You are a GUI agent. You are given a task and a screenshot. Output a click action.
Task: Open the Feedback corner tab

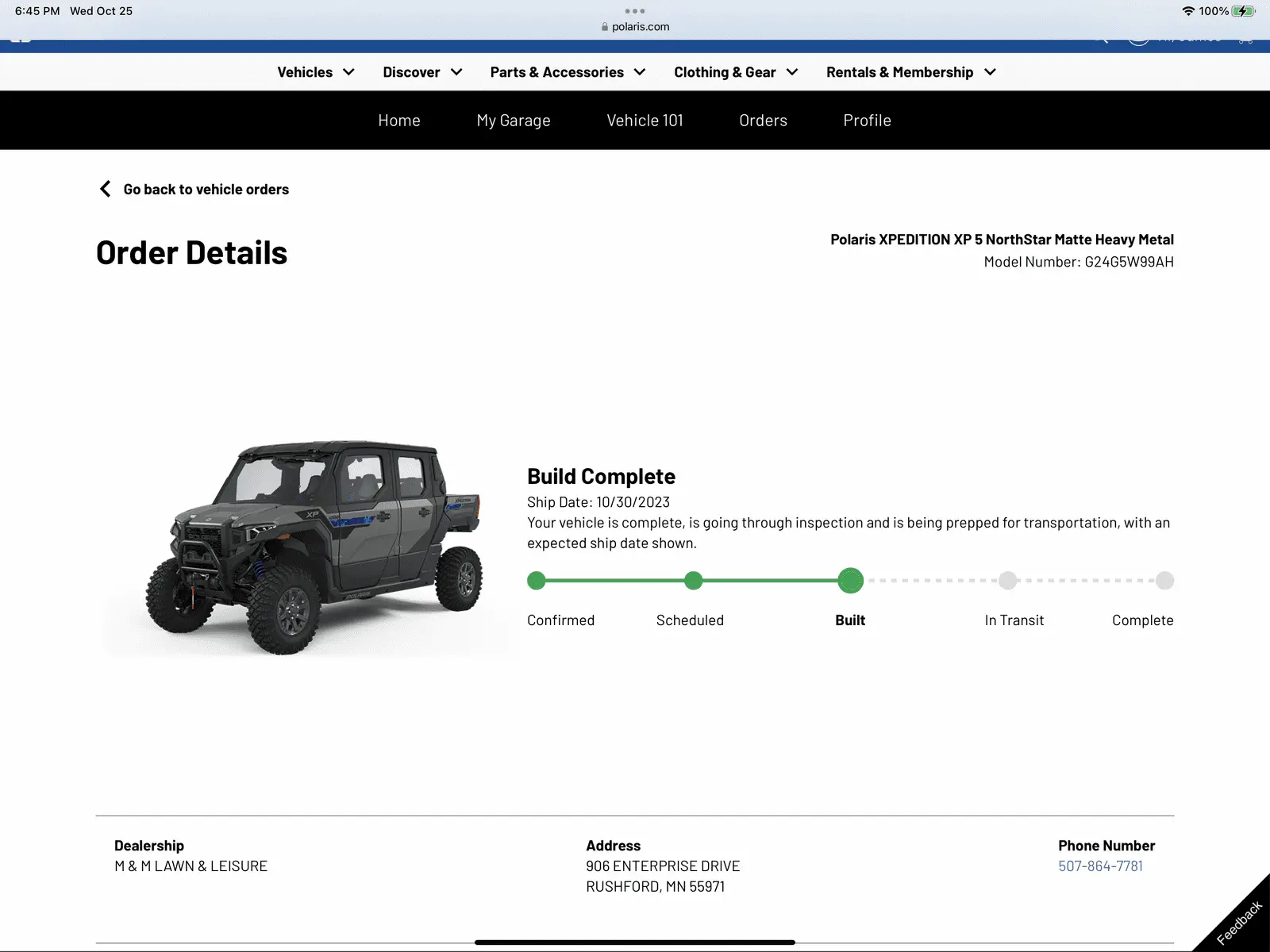1239,922
